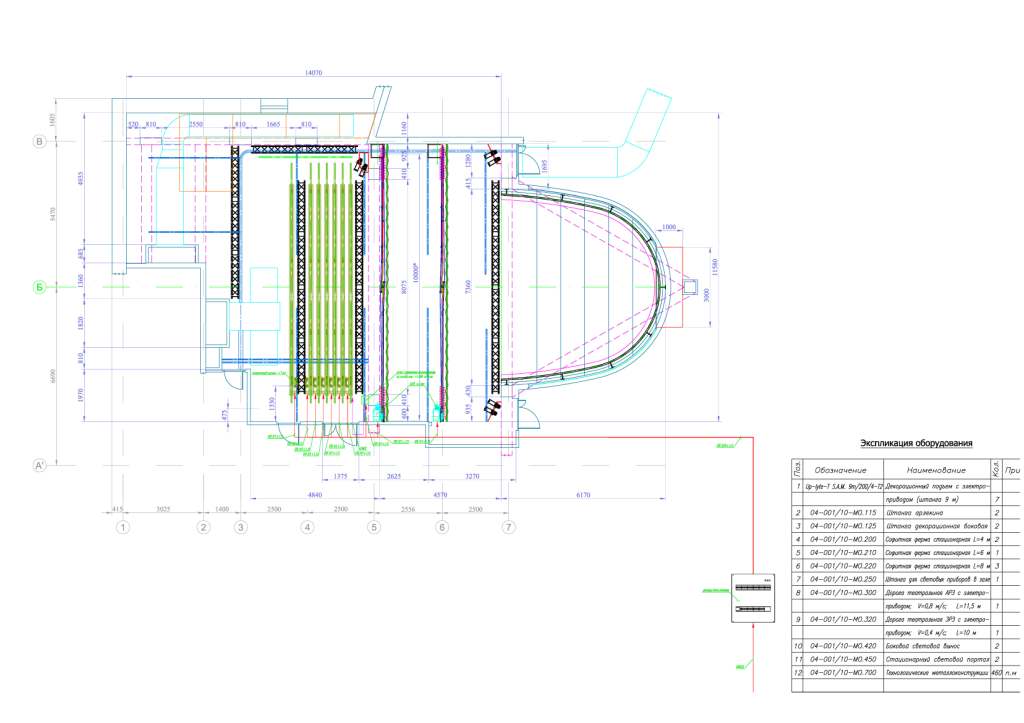The width and height of the screenshot is (1024, 723).
Task: Click the dimension '3270'
Action: [472, 476]
